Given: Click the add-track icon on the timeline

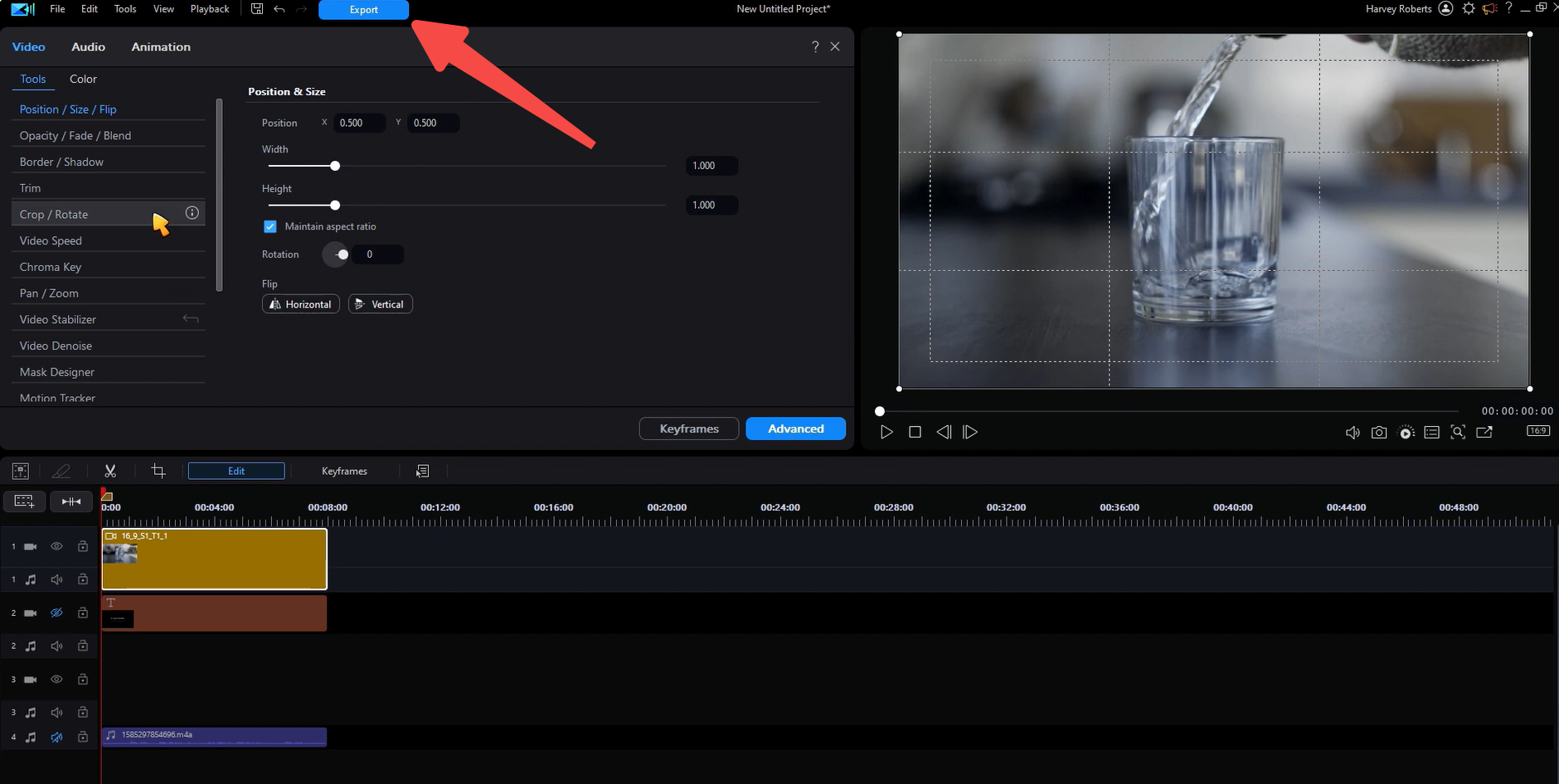Looking at the screenshot, I should click(x=25, y=501).
